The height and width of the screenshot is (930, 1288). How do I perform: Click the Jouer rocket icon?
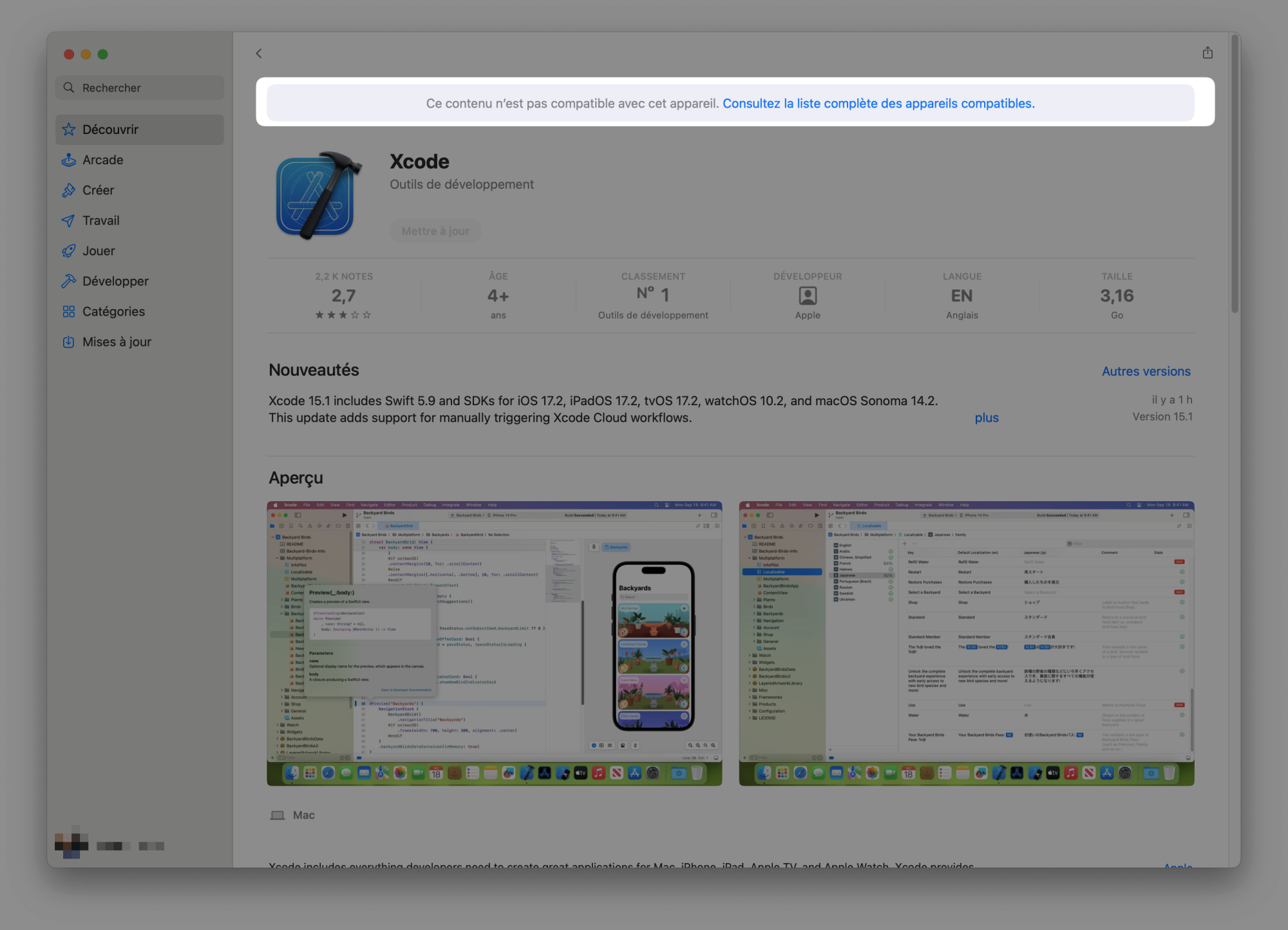click(69, 251)
